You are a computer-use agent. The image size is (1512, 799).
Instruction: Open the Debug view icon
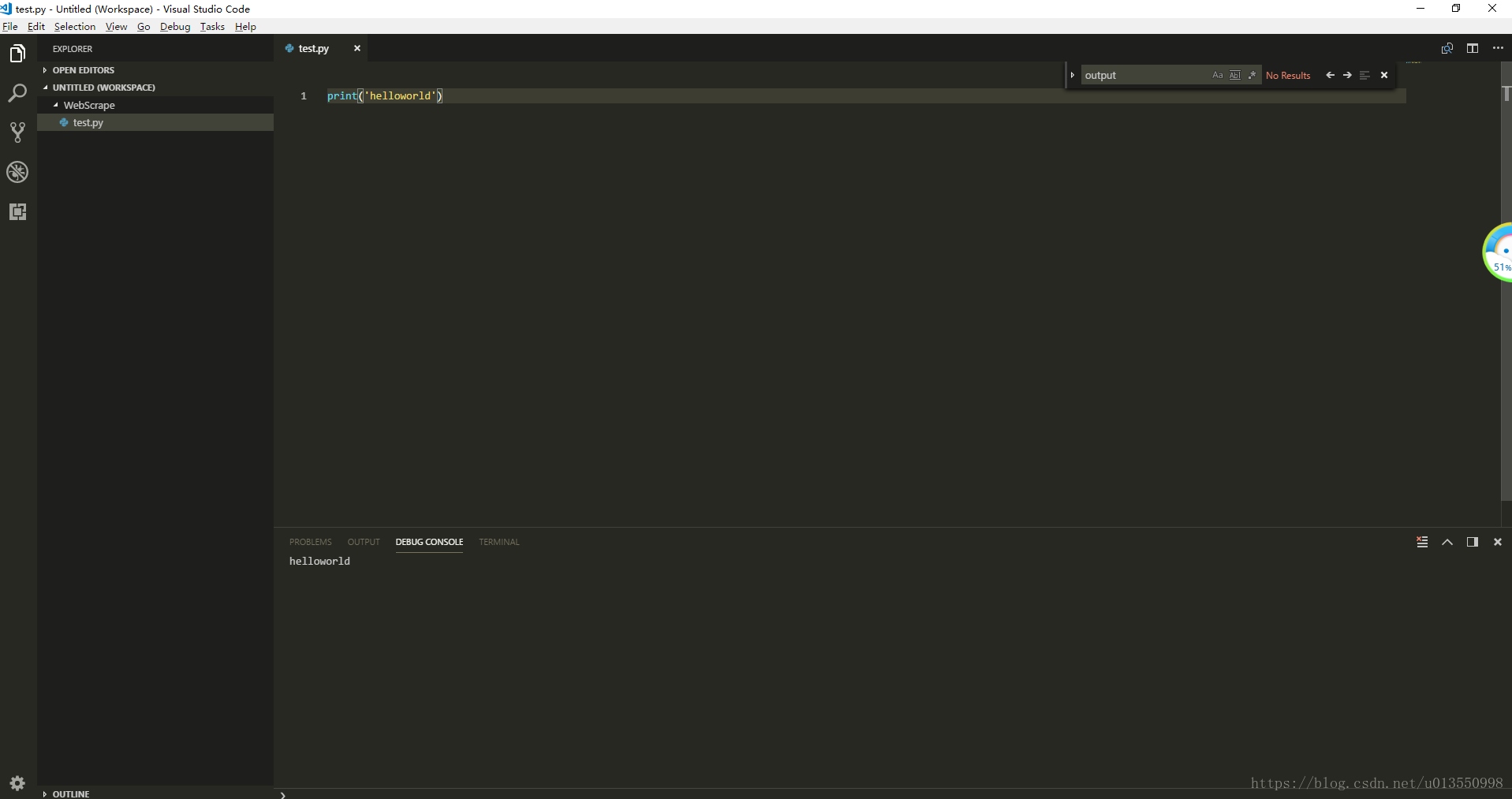[17, 172]
